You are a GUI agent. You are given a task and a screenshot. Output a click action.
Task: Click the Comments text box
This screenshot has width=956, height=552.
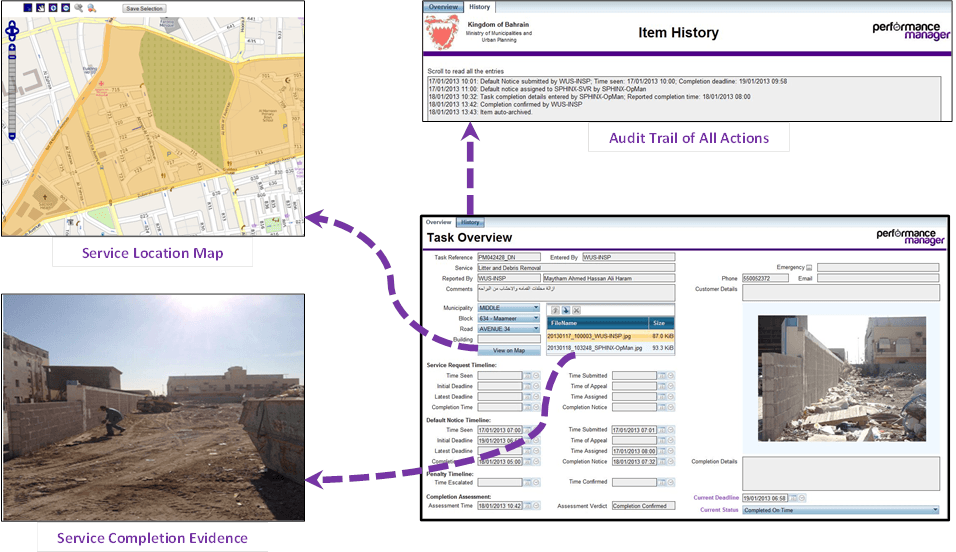tap(576, 293)
